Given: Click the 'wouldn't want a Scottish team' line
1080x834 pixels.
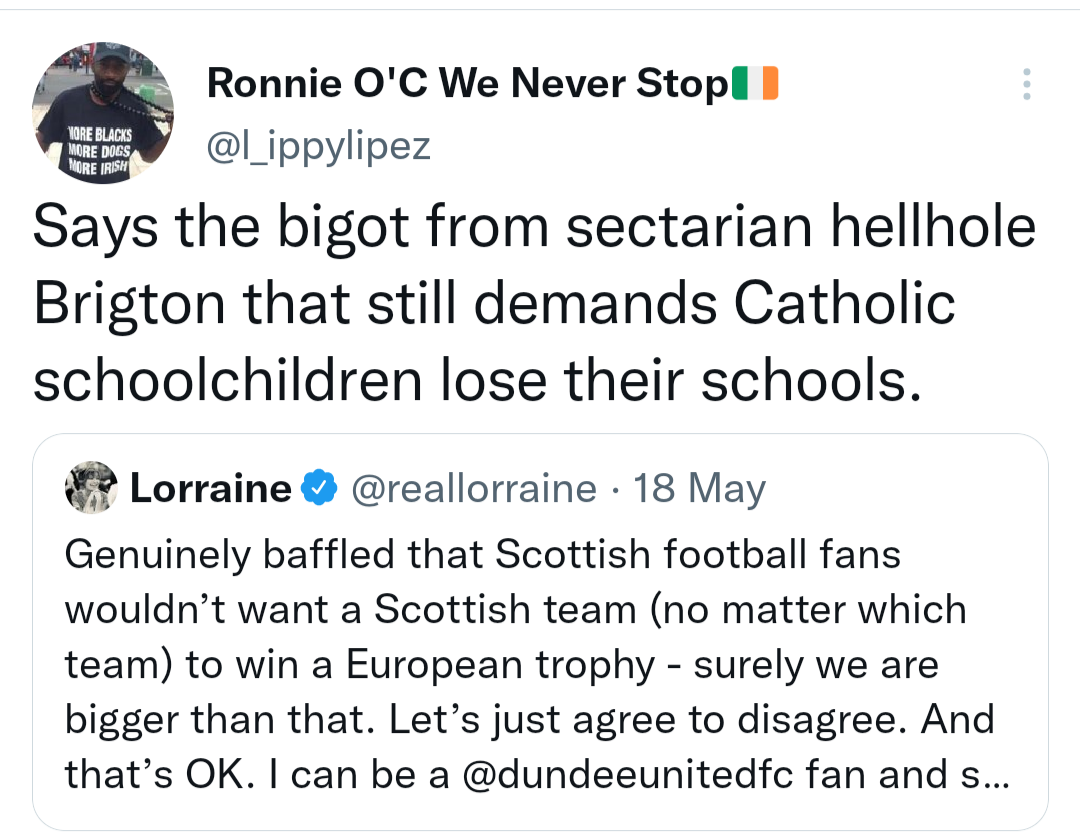Looking at the screenshot, I should click(516, 609).
